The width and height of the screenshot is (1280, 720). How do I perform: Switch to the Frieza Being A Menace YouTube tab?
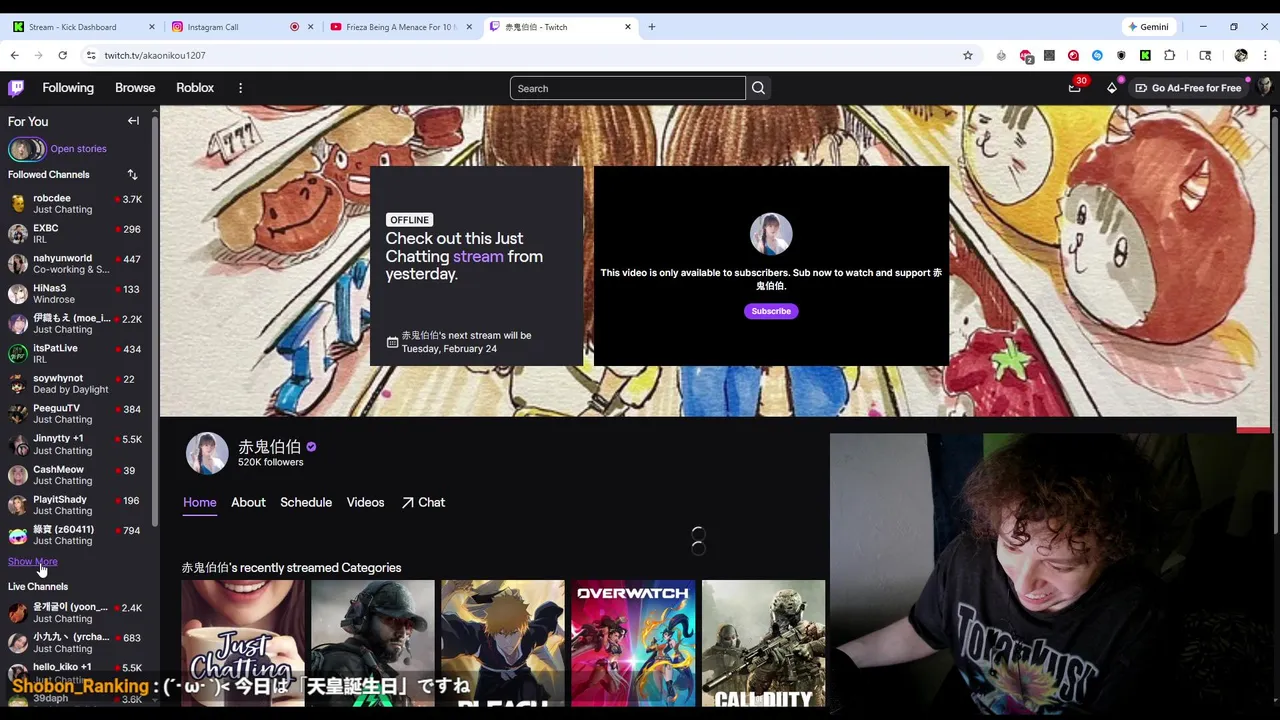pyautogui.click(x=400, y=27)
